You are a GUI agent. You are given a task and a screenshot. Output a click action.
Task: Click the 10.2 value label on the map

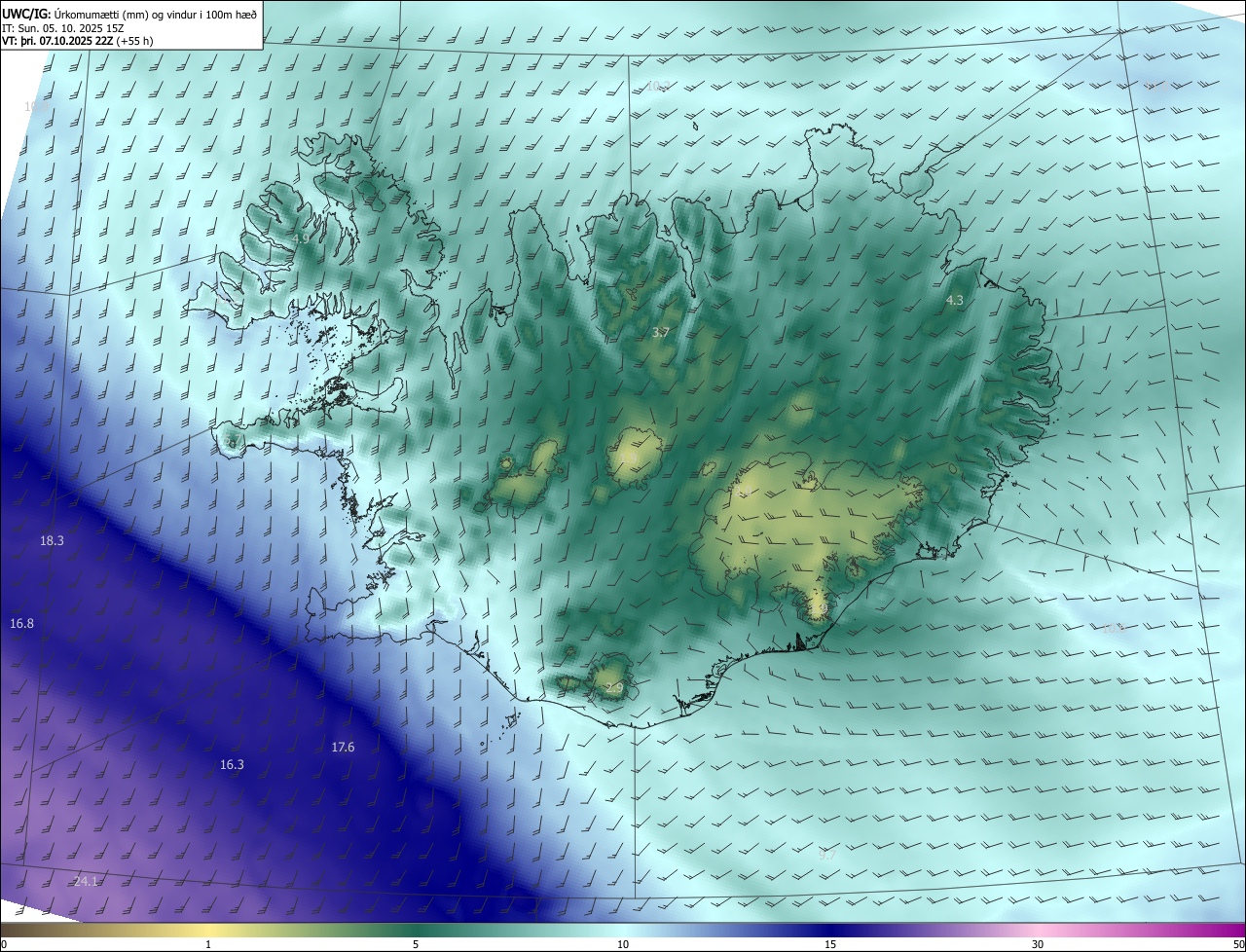coord(658,87)
